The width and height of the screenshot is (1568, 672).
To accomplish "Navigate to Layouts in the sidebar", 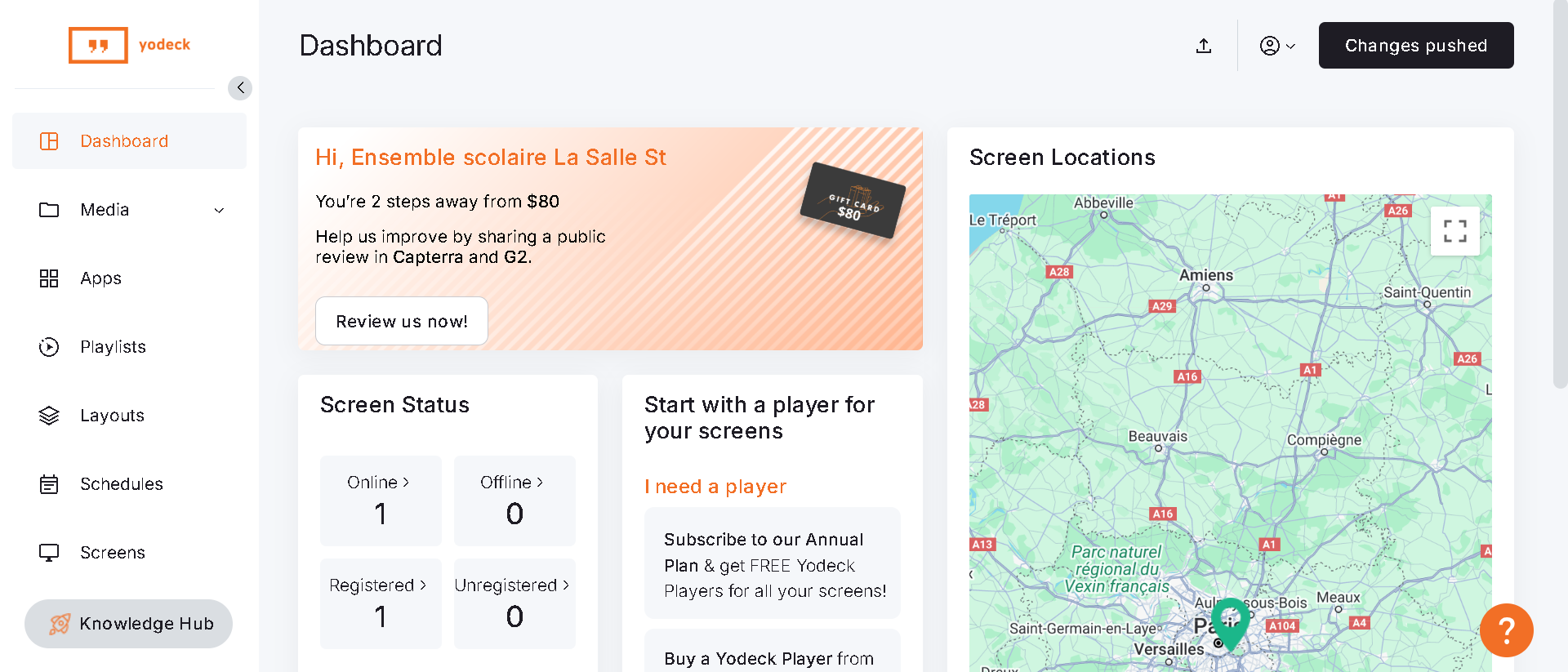I will click(112, 416).
